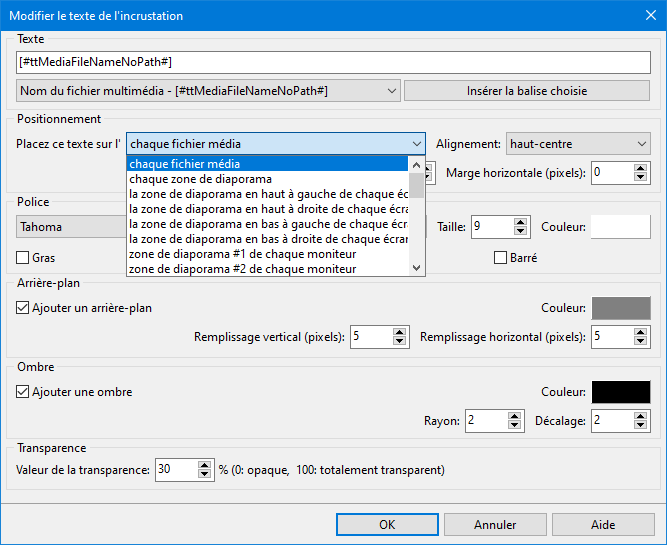Enable the Gras checkbox
The height and width of the screenshot is (545, 667).
(22, 257)
